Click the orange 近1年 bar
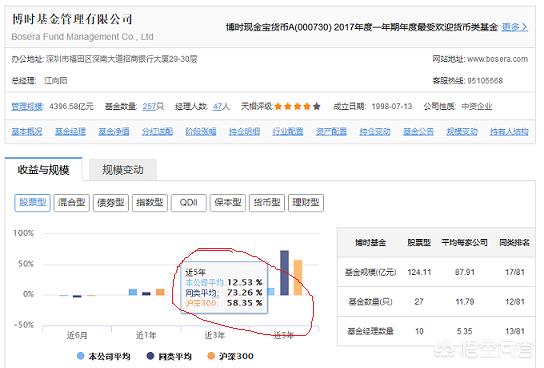 point(160,292)
